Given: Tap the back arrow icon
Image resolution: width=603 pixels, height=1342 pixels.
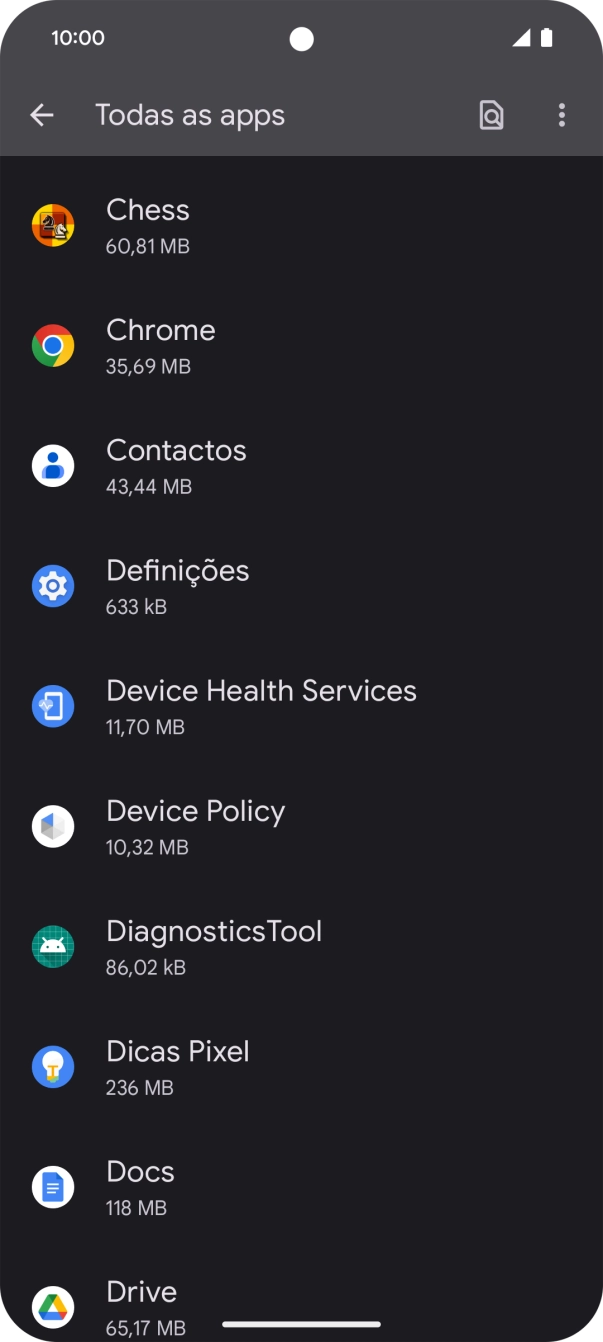Looking at the screenshot, I should pos(42,115).
